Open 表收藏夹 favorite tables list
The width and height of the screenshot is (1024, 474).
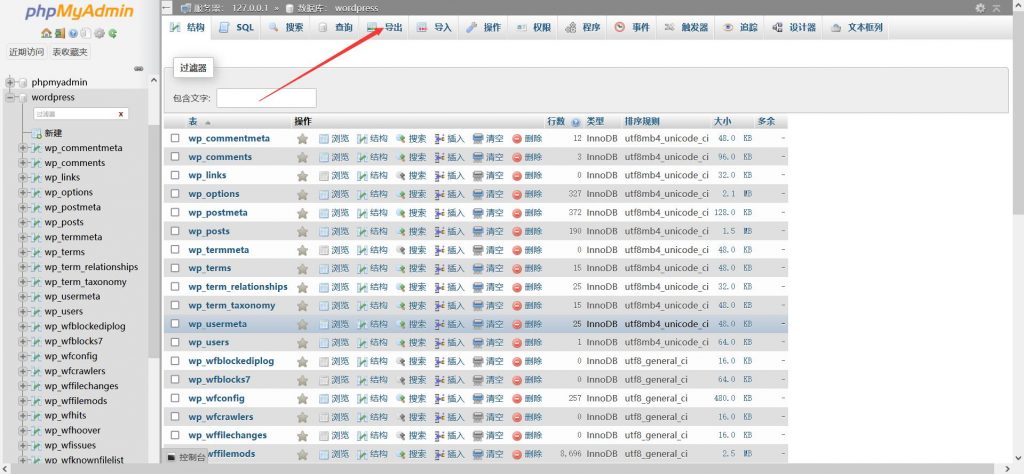pos(71,52)
